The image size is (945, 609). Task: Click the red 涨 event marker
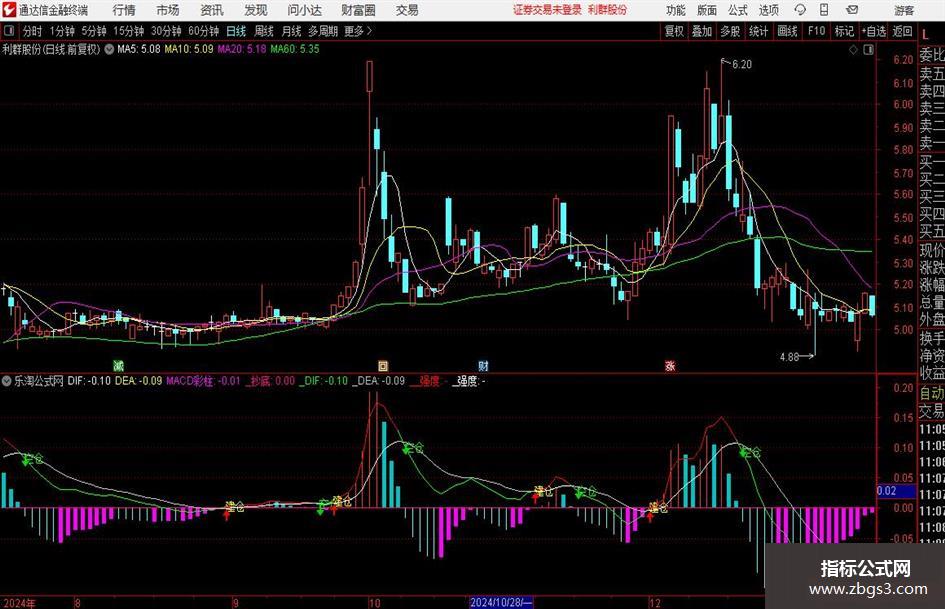670,365
